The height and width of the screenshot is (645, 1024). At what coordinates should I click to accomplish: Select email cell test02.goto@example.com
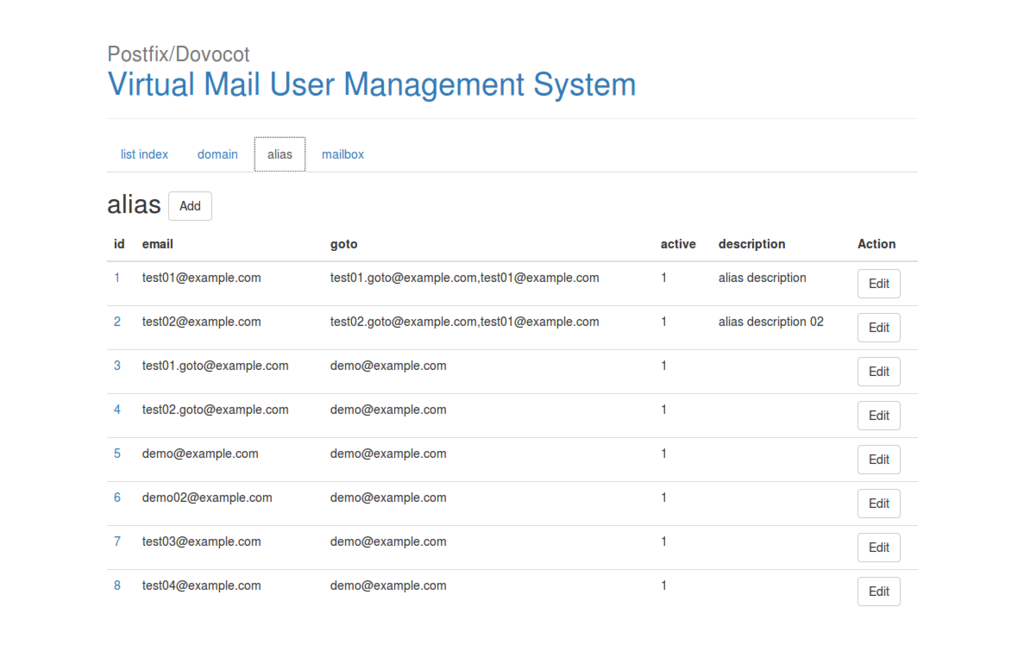215,410
